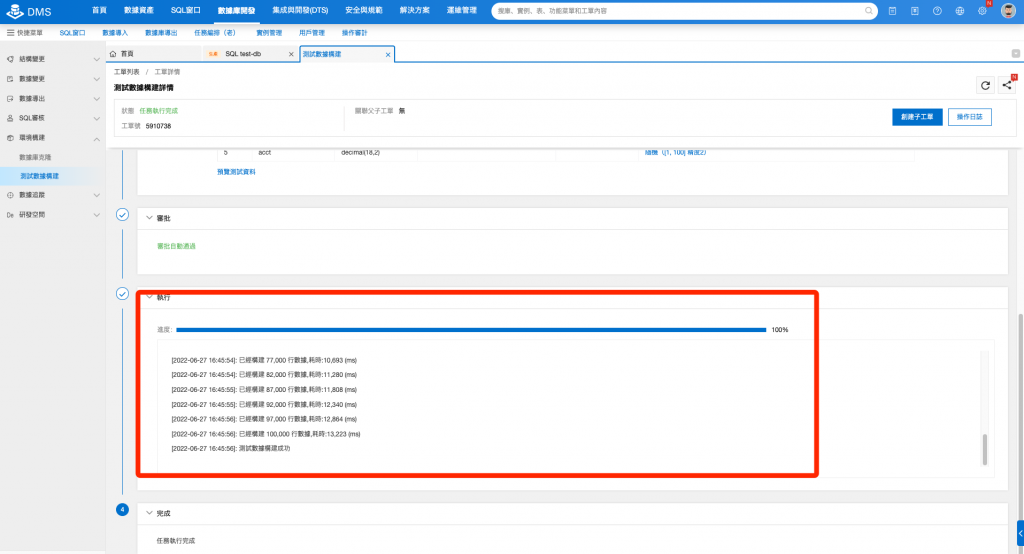The image size is (1024, 554).
Task: Expand the 數據追蹤 sidebar chevron
Action: pos(97,195)
